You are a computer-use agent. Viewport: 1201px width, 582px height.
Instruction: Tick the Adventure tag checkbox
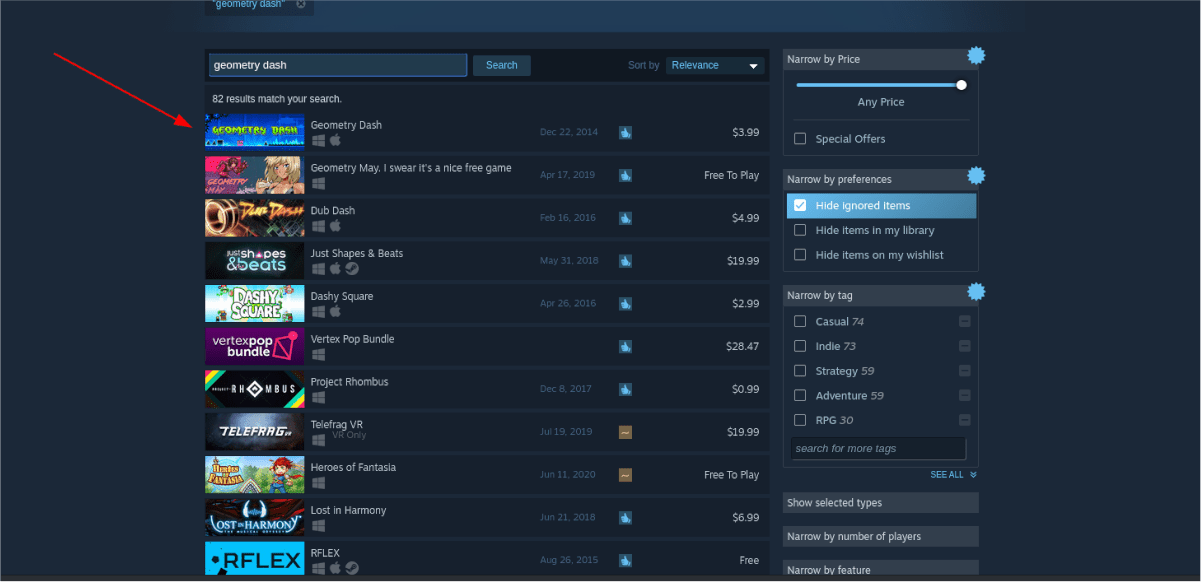tap(800, 396)
